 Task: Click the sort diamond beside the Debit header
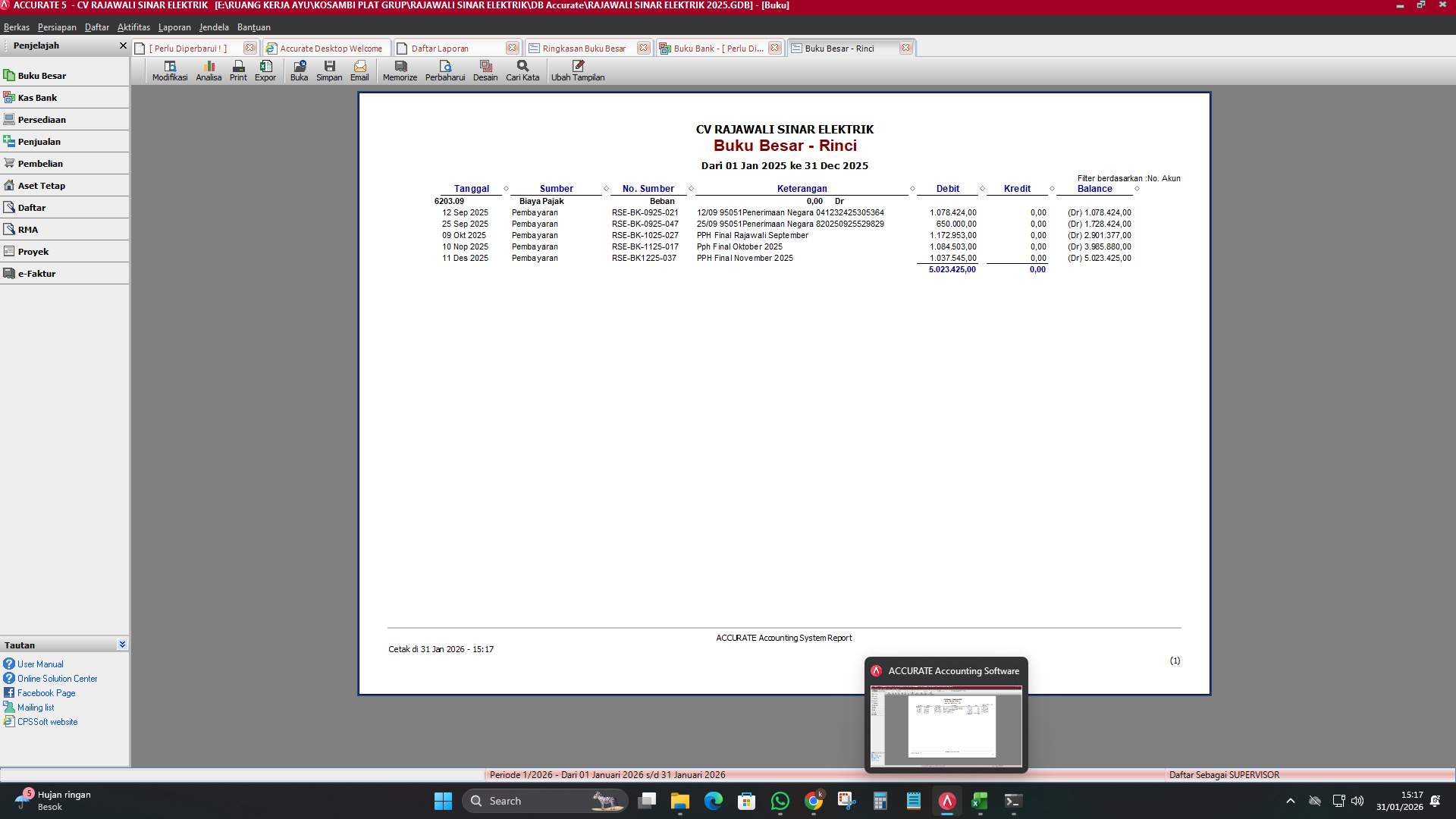(x=984, y=189)
